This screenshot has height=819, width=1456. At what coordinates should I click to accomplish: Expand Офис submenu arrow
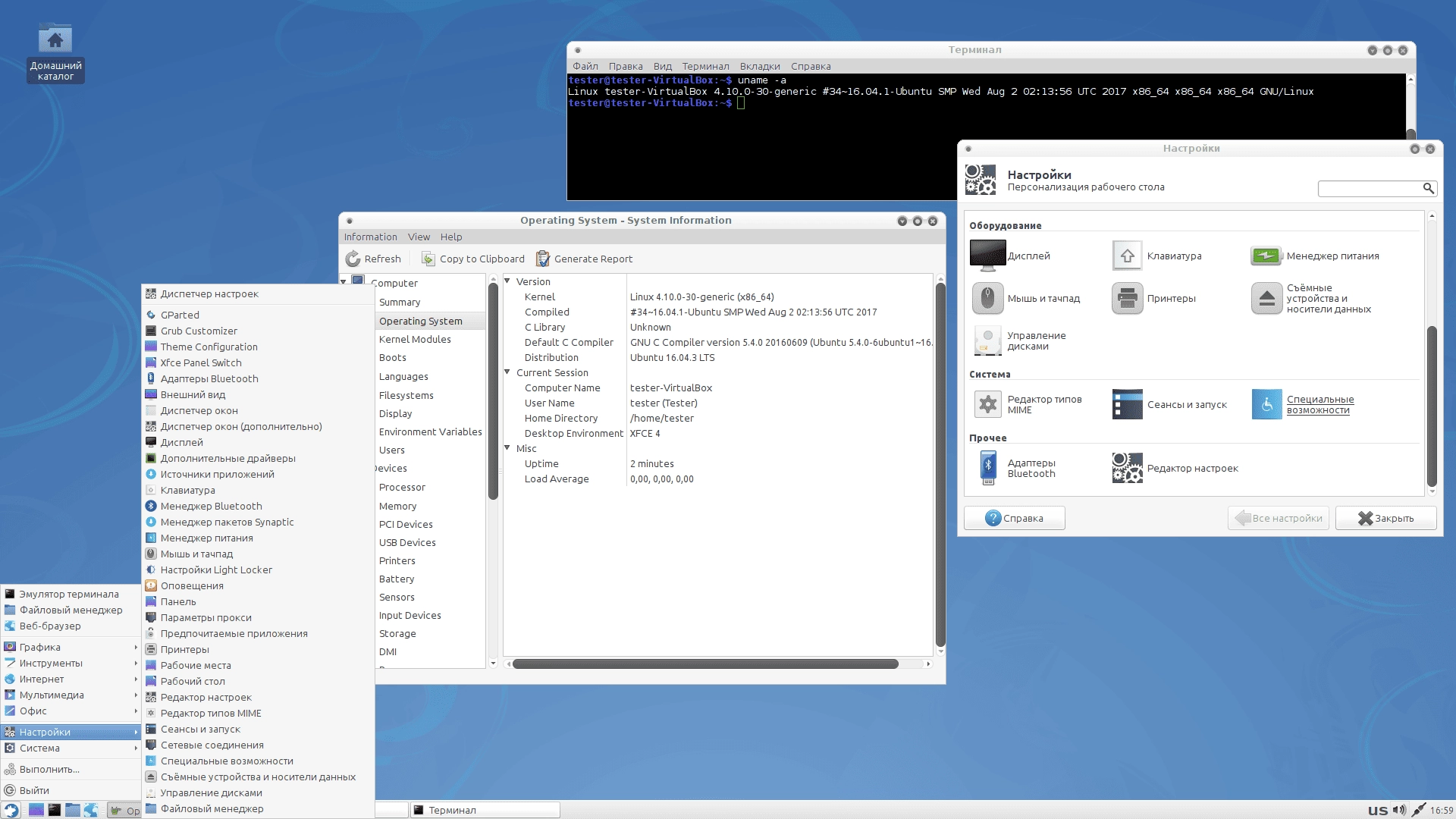tap(136, 711)
